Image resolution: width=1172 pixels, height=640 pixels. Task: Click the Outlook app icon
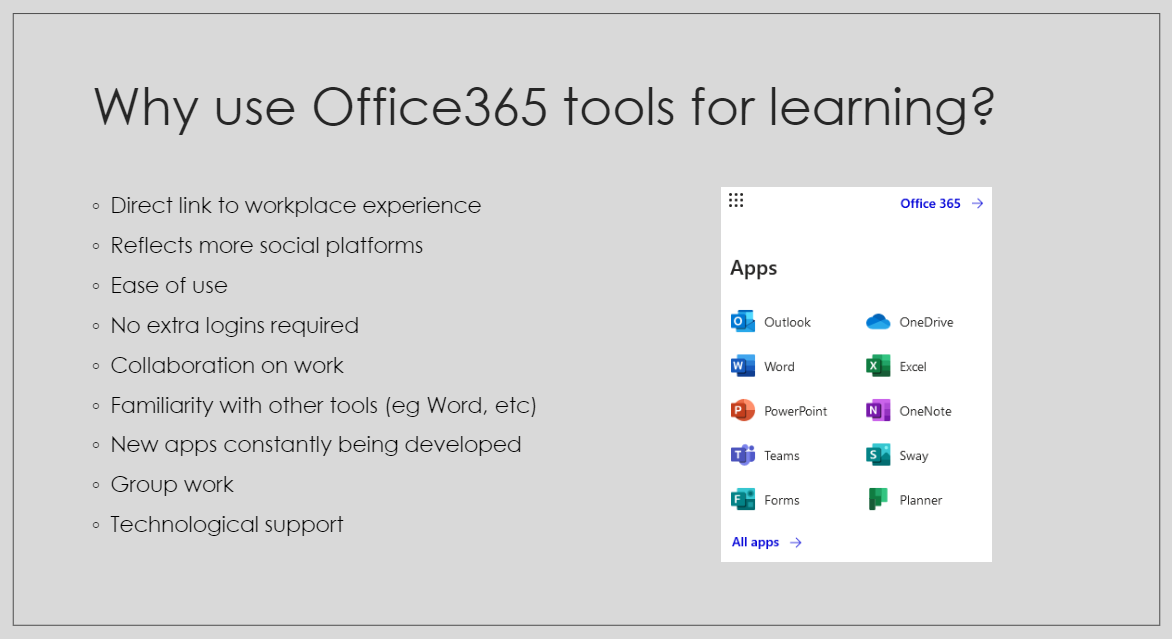pos(743,321)
